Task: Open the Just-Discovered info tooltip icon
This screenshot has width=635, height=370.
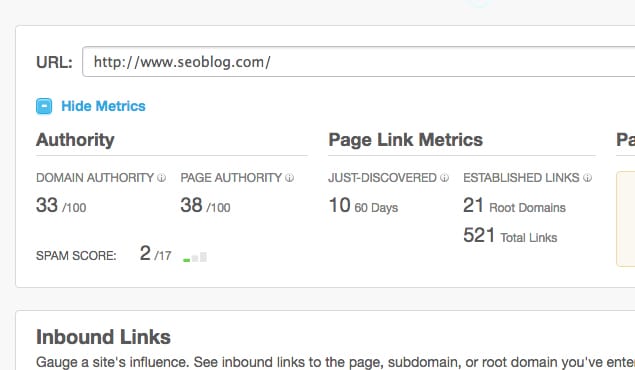Action: (x=444, y=178)
